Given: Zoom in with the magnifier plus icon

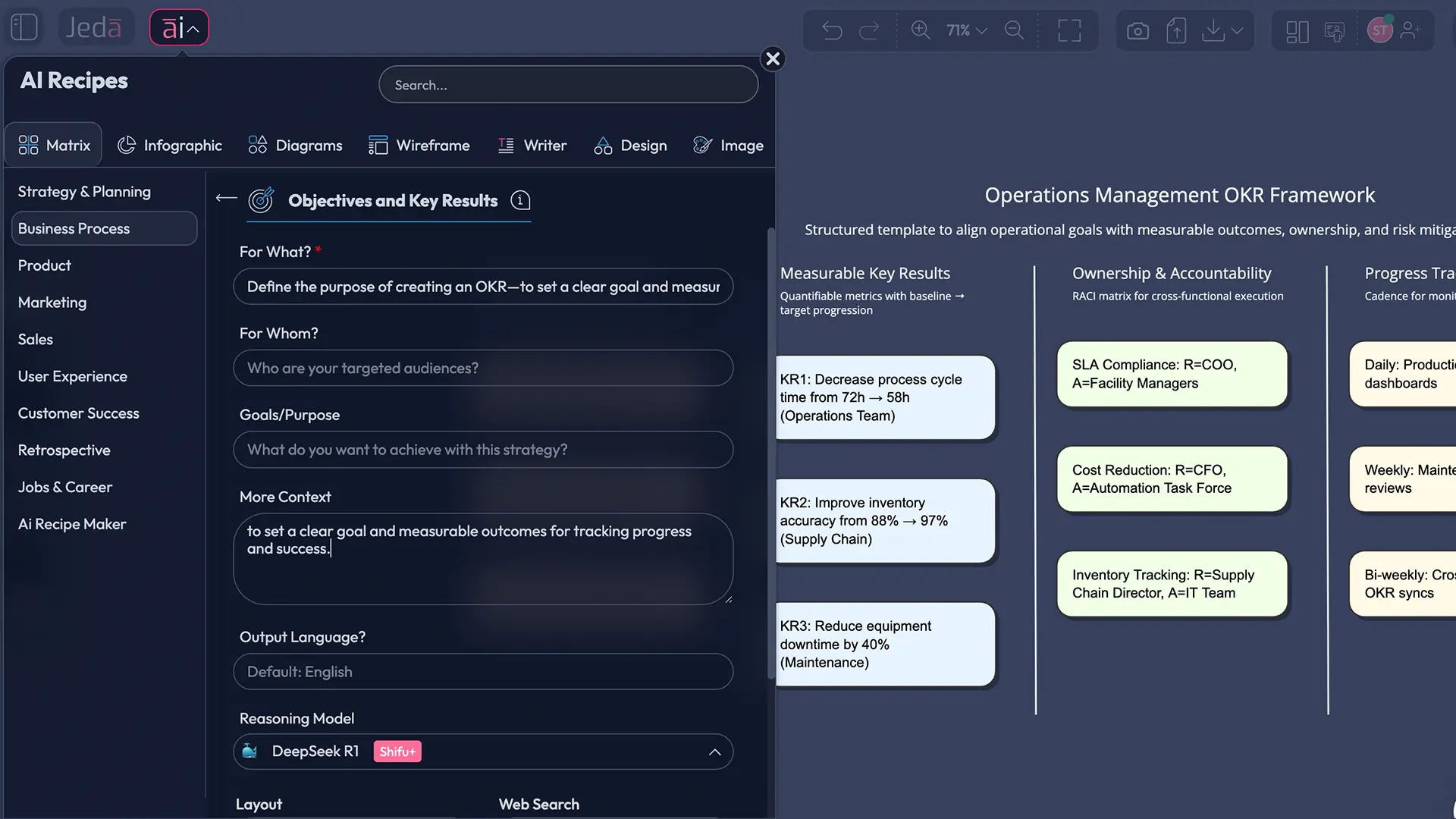Looking at the screenshot, I should point(921,30).
